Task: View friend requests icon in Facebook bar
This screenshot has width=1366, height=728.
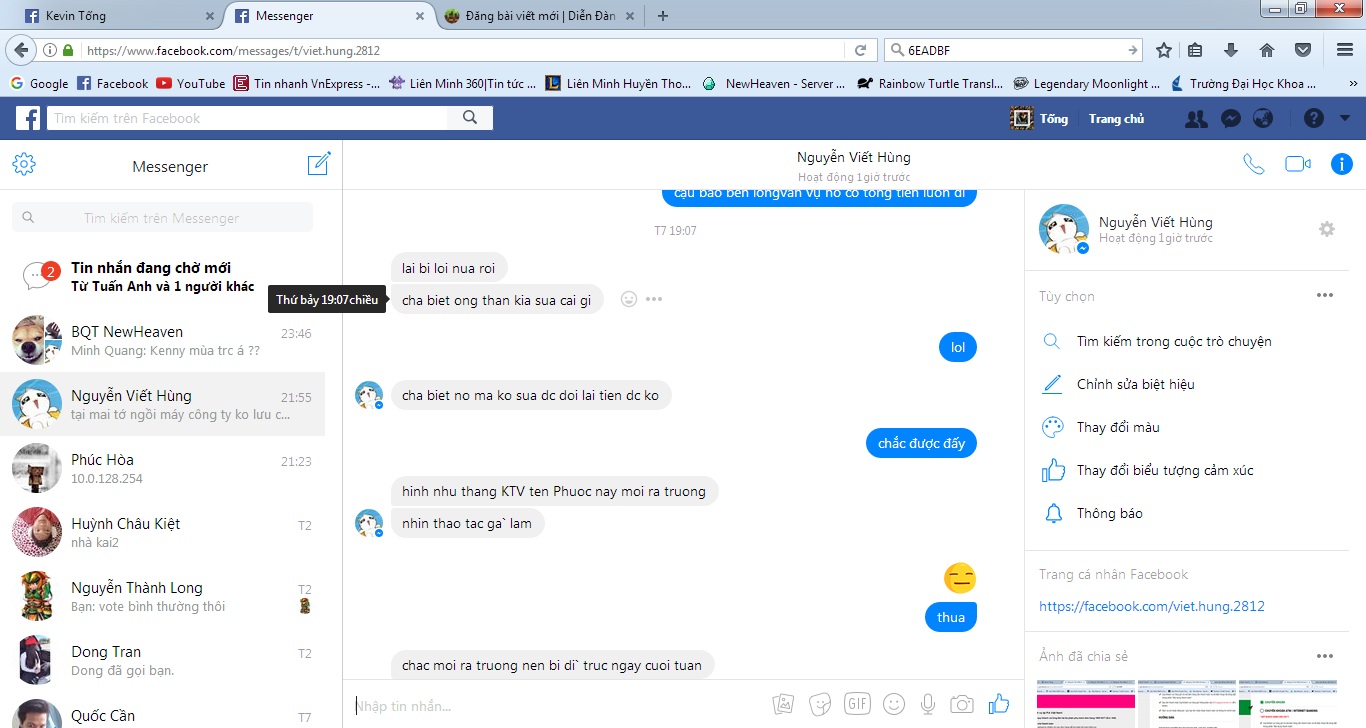Action: pos(1196,118)
